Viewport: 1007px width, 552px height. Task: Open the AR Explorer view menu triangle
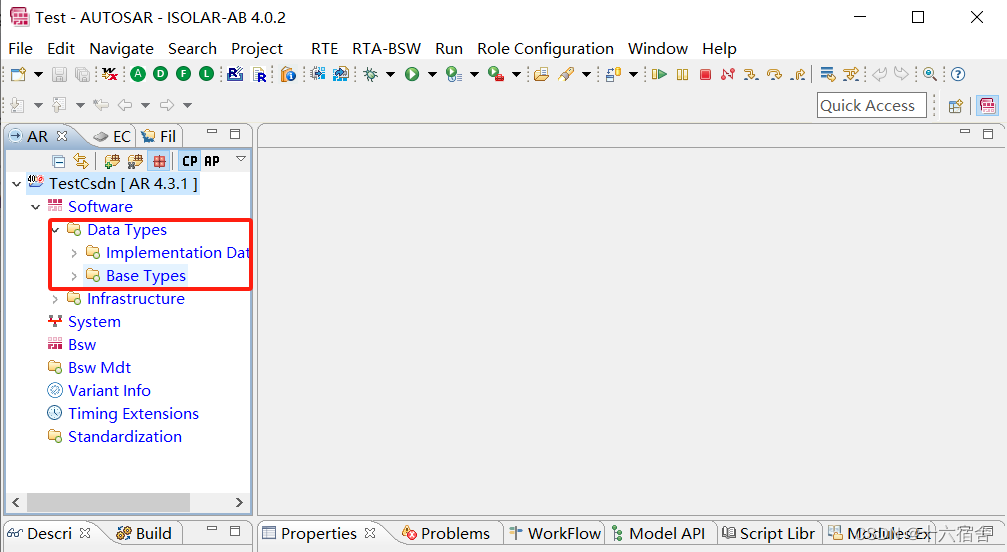coord(241,159)
